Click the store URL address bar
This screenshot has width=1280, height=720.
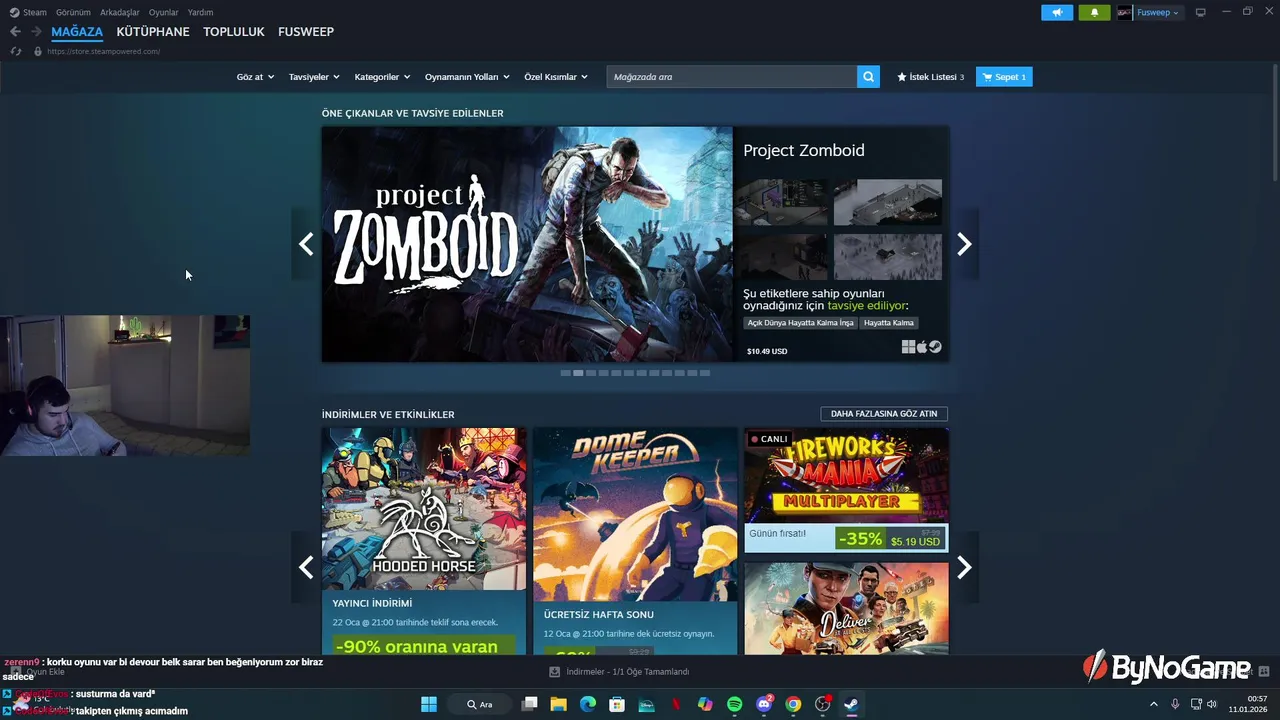tap(104, 51)
